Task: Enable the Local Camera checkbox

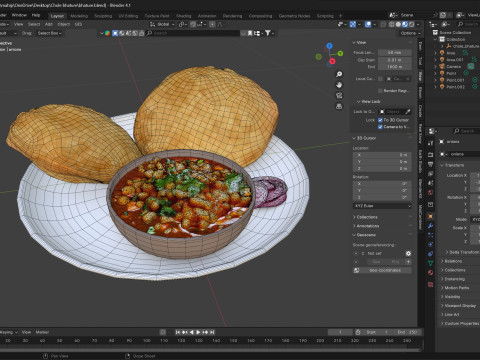Action: point(380,79)
